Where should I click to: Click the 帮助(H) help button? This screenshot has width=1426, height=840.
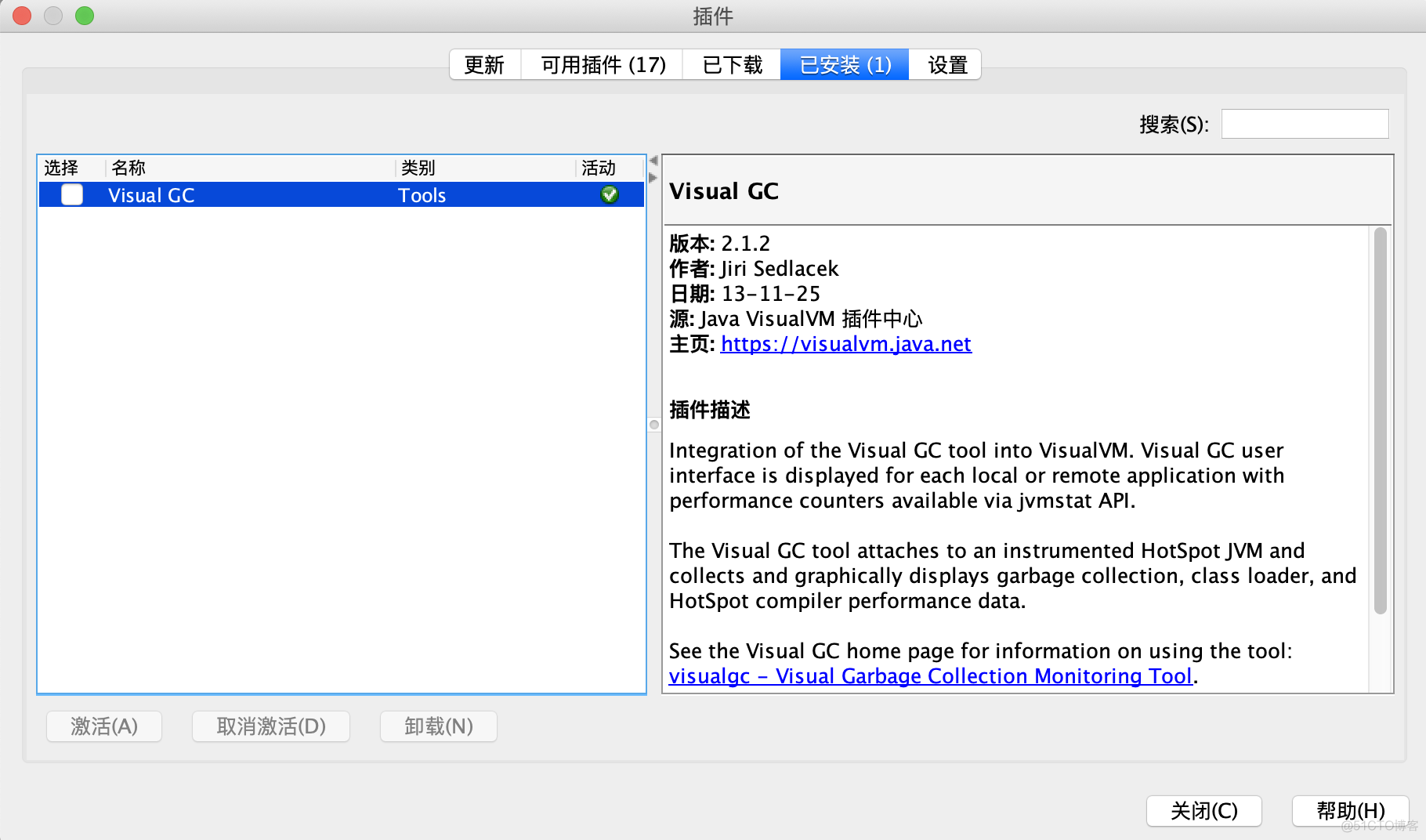click(1350, 810)
